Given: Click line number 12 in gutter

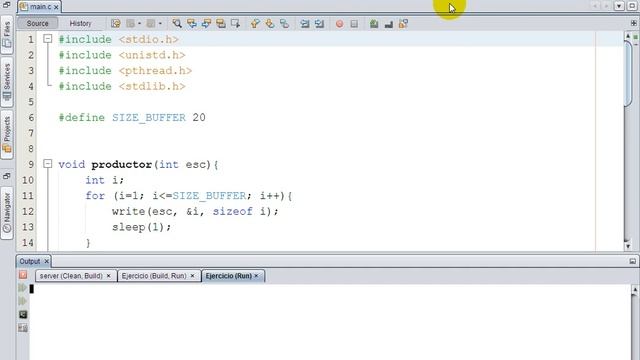Looking at the screenshot, I should coord(28,211).
